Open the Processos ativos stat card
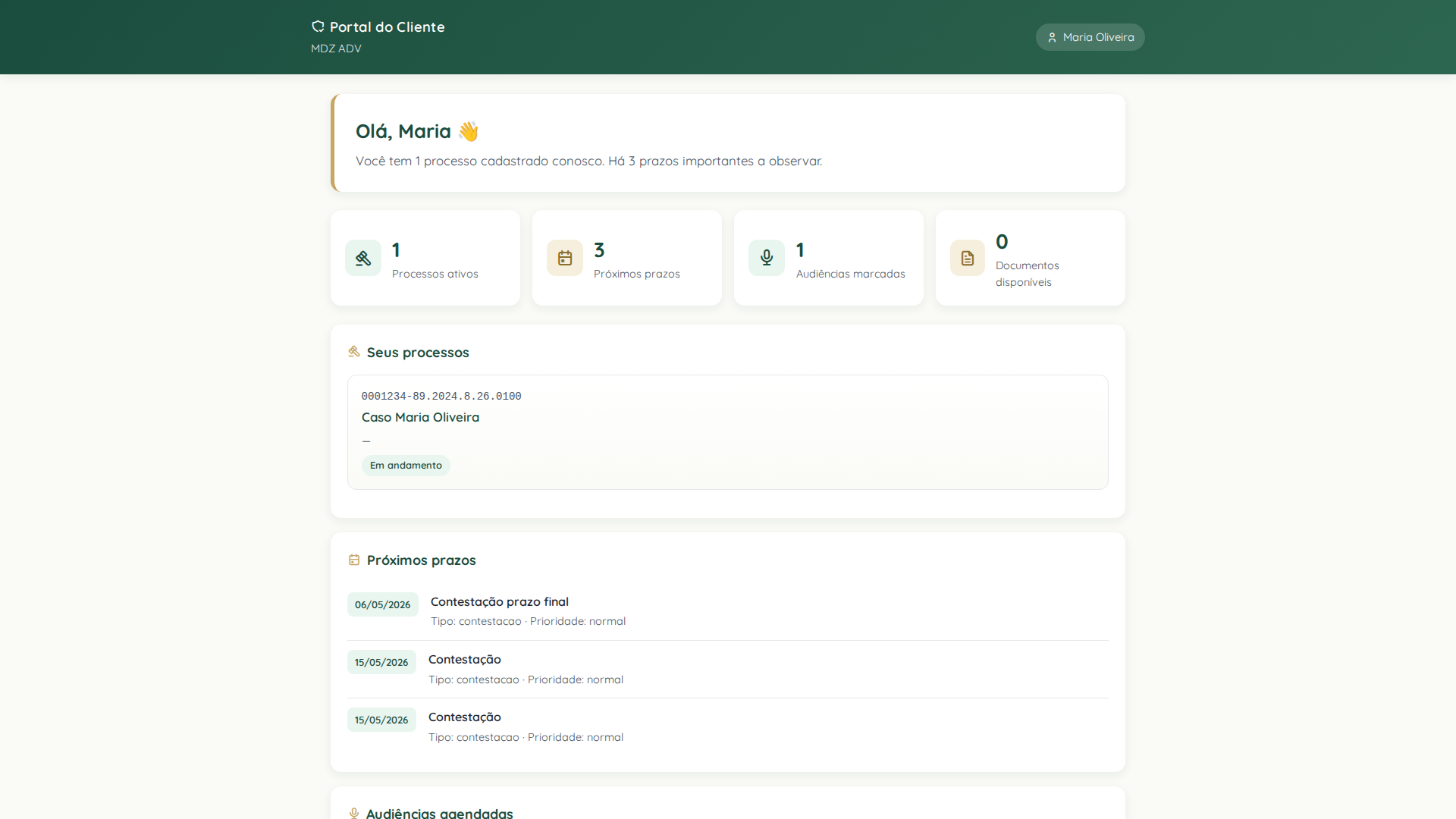Screen dimensions: 1456x819 click(x=425, y=258)
